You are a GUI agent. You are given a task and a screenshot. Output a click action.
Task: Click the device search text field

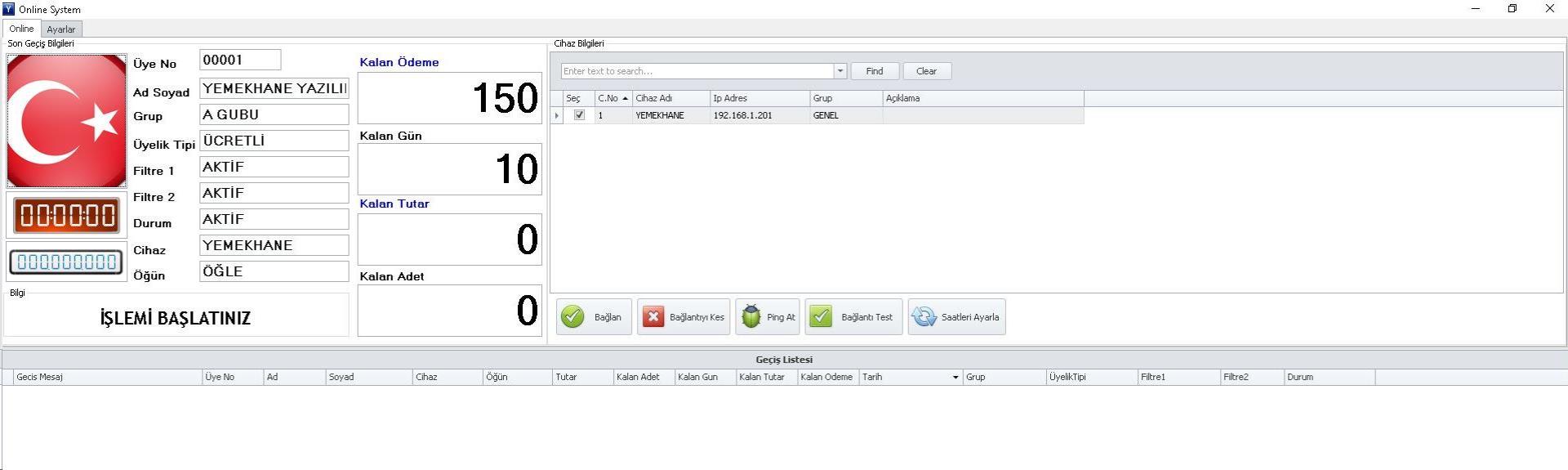point(697,71)
